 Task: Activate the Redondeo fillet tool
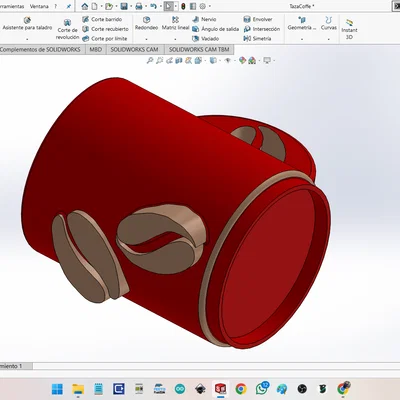(146, 24)
